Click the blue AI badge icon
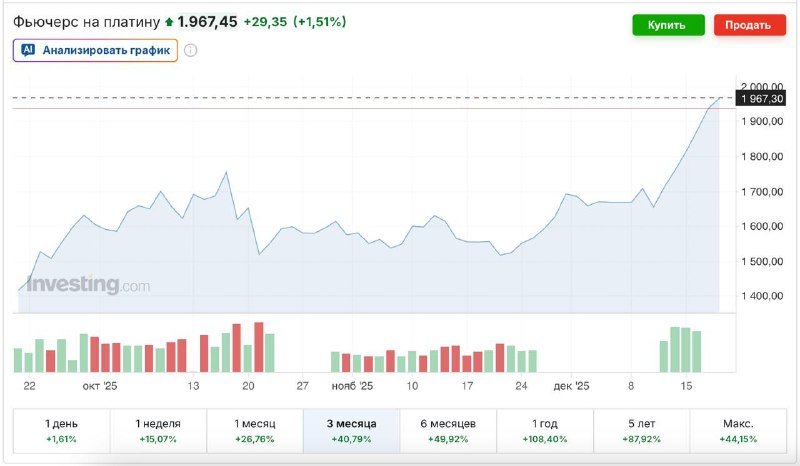The width and height of the screenshot is (800, 466). coord(28,50)
